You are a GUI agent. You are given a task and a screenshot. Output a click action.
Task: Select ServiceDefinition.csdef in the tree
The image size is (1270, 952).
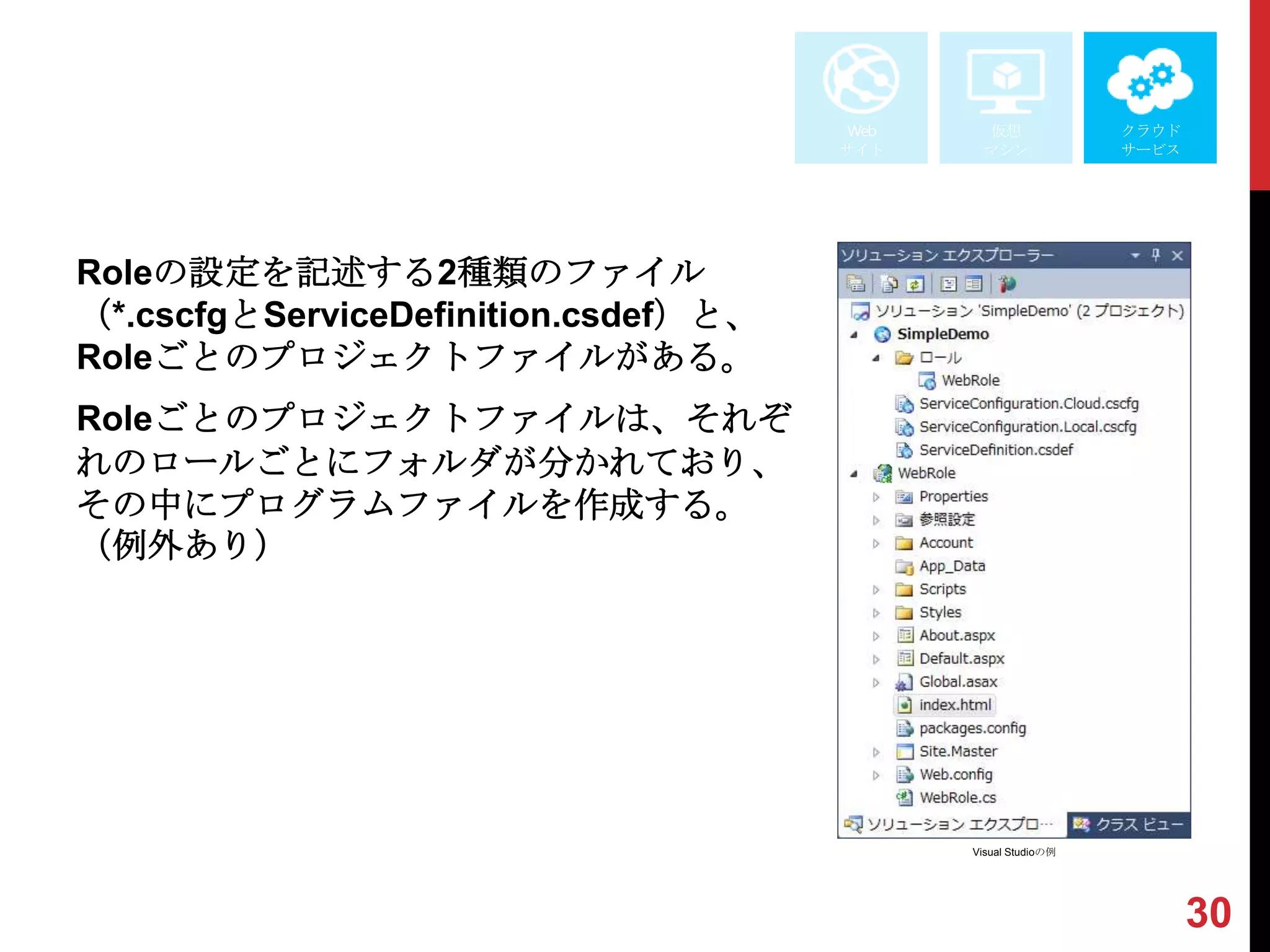(996, 450)
